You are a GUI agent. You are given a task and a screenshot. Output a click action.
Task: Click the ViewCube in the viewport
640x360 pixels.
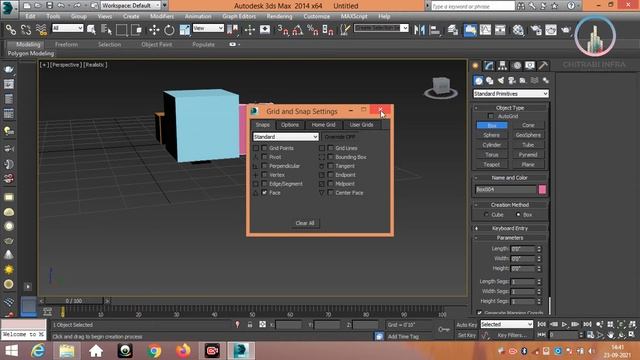[x=441, y=87]
